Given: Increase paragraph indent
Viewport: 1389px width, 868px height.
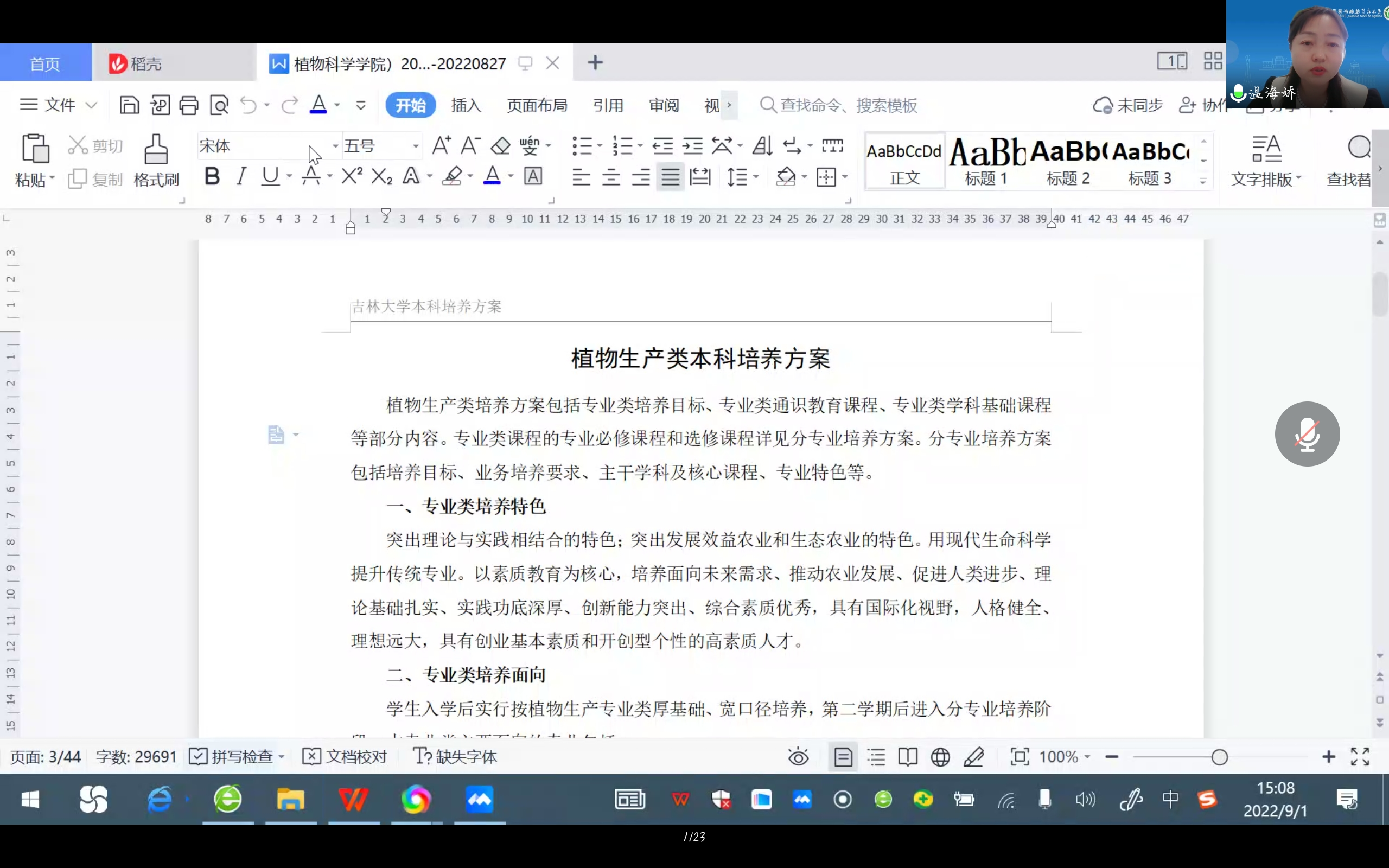Looking at the screenshot, I should [x=692, y=146].
